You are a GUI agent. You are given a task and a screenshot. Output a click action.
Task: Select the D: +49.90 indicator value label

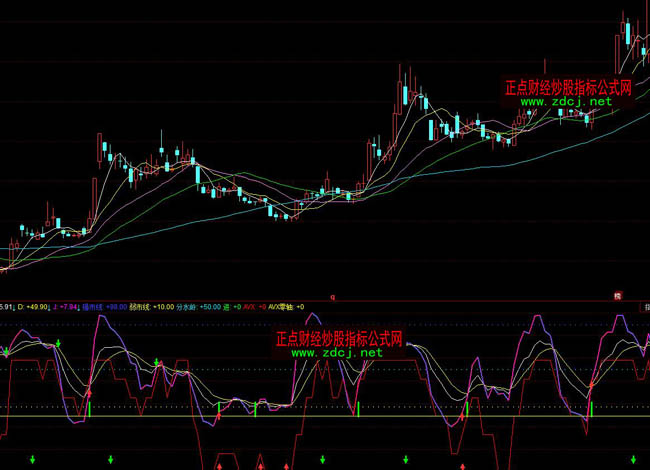pos(24,308)
